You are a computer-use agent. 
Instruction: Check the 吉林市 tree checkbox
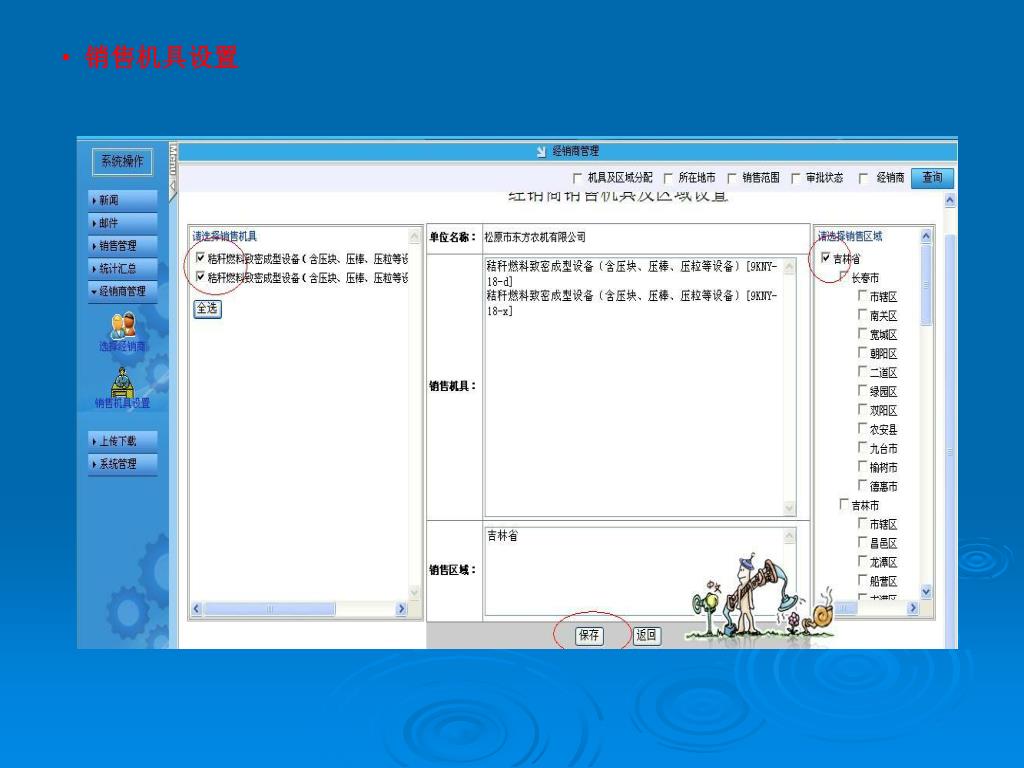[x=844, y=504]
